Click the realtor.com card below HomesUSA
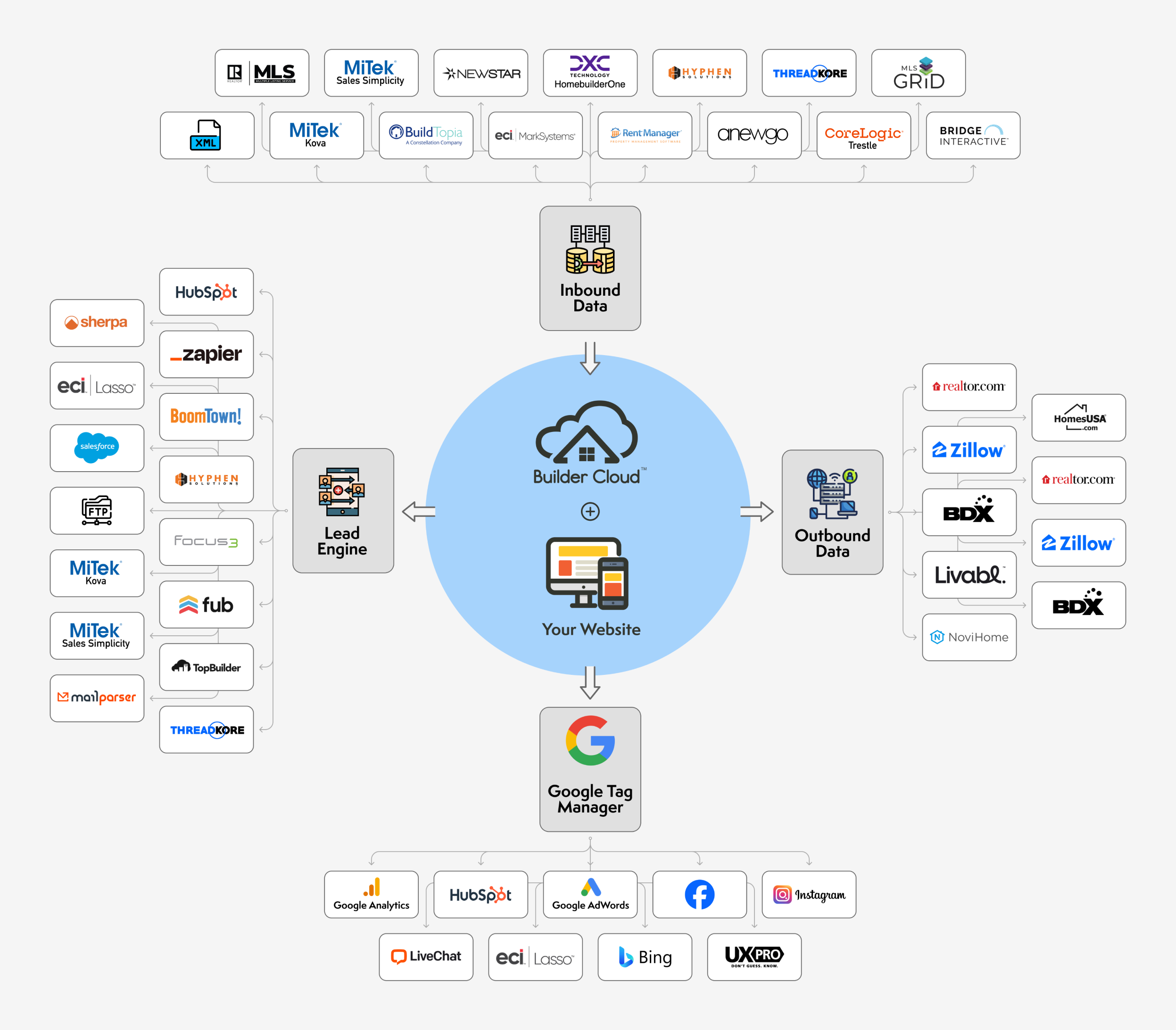The height and width of the screenshot is (1030, 1176). pos(1079,481)
